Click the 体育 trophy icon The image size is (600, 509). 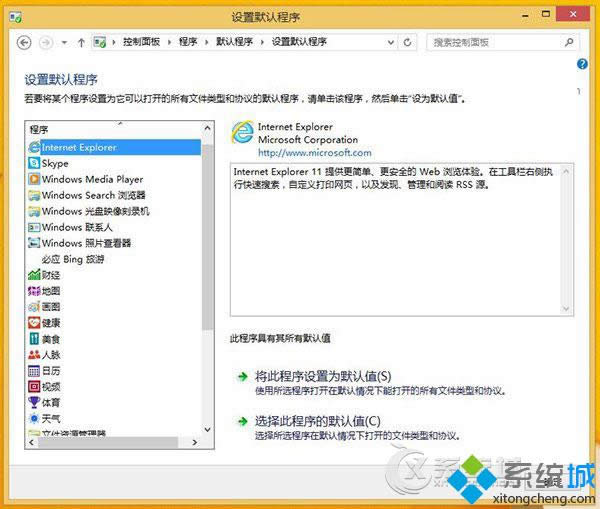[x=34, y=402]
